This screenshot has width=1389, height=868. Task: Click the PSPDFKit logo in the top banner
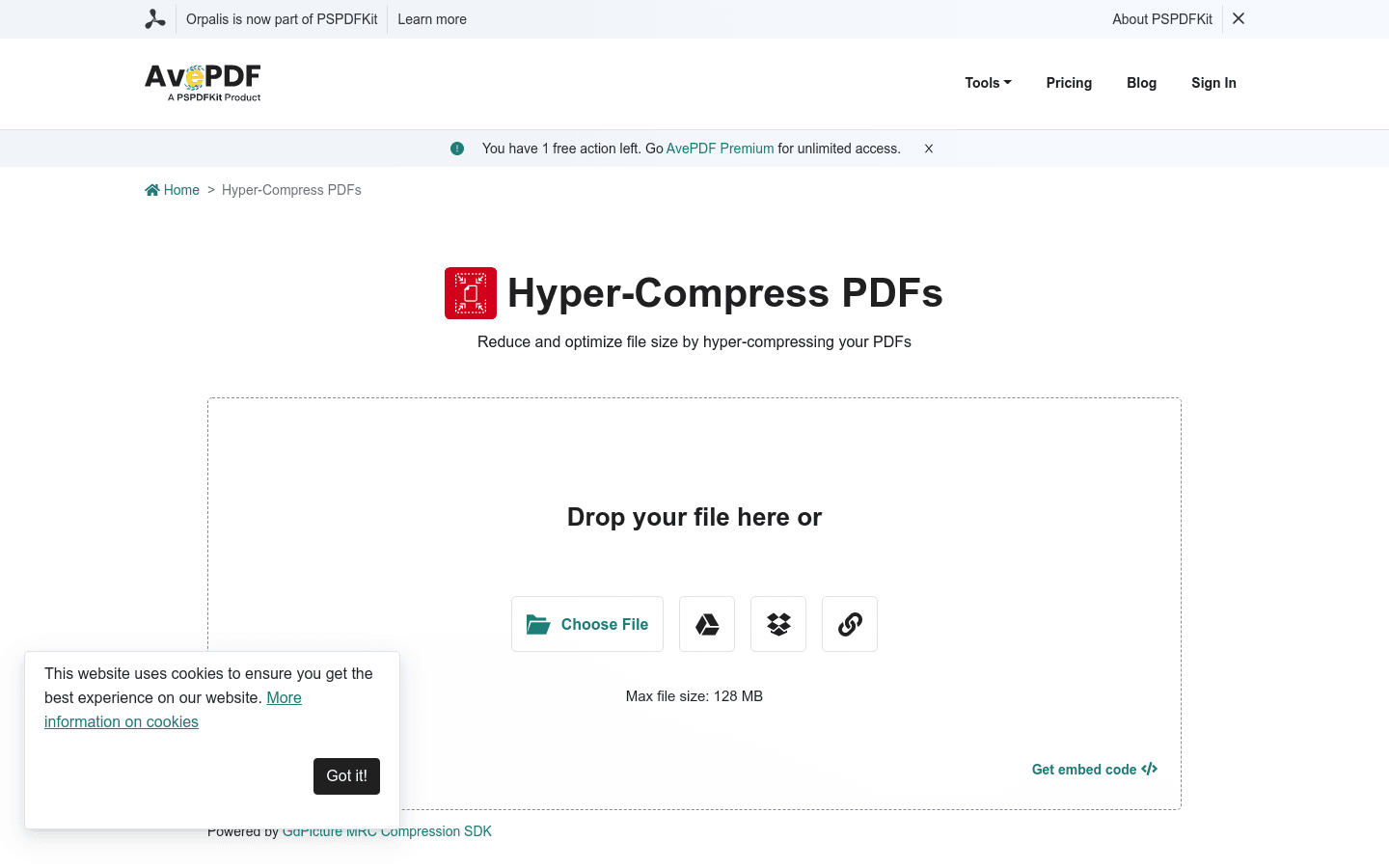point(155,18)
